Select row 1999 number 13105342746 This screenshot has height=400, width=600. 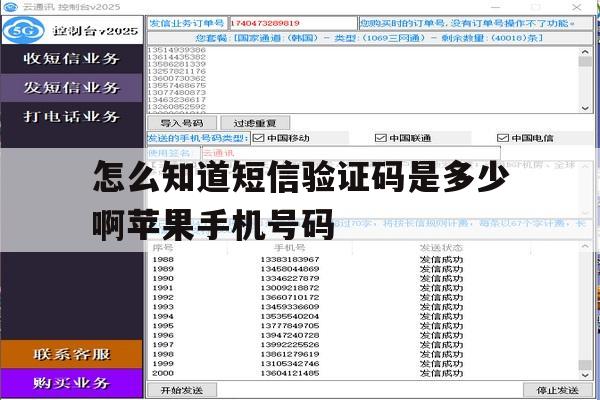pyautogui.click(x=290, y=363)
